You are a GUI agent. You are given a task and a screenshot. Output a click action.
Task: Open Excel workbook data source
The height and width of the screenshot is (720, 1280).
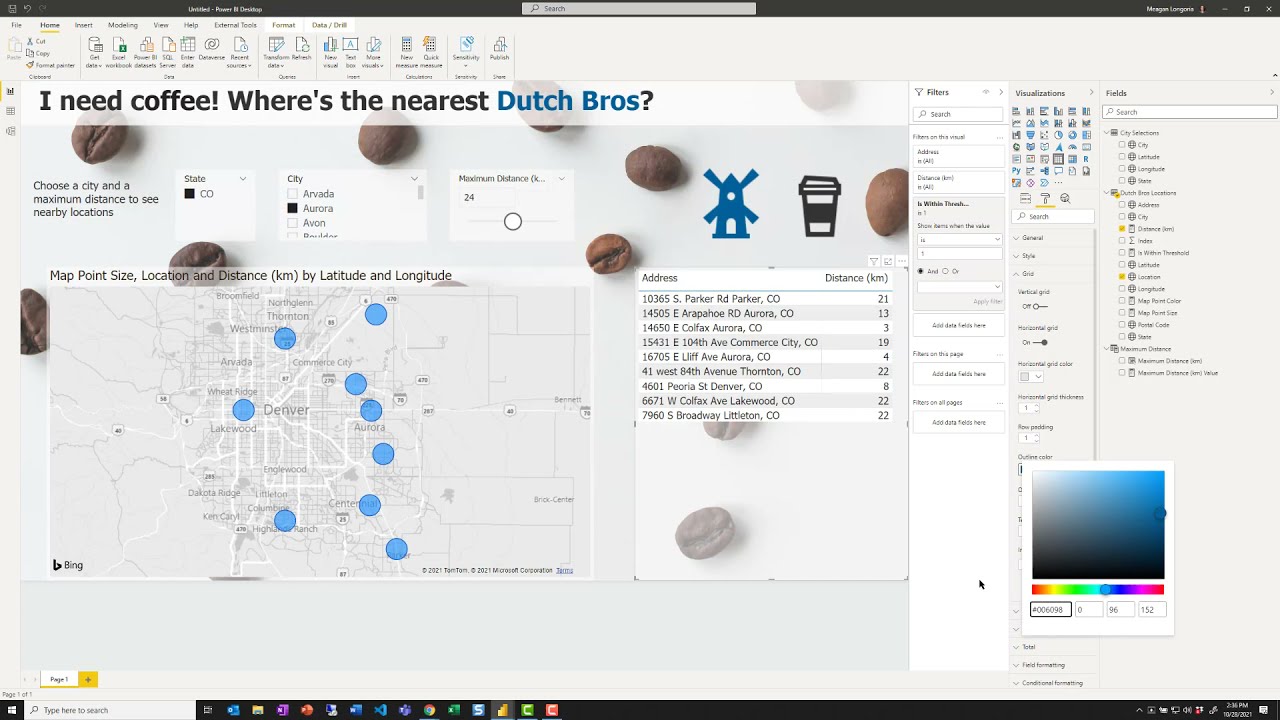tap(119, 51)
